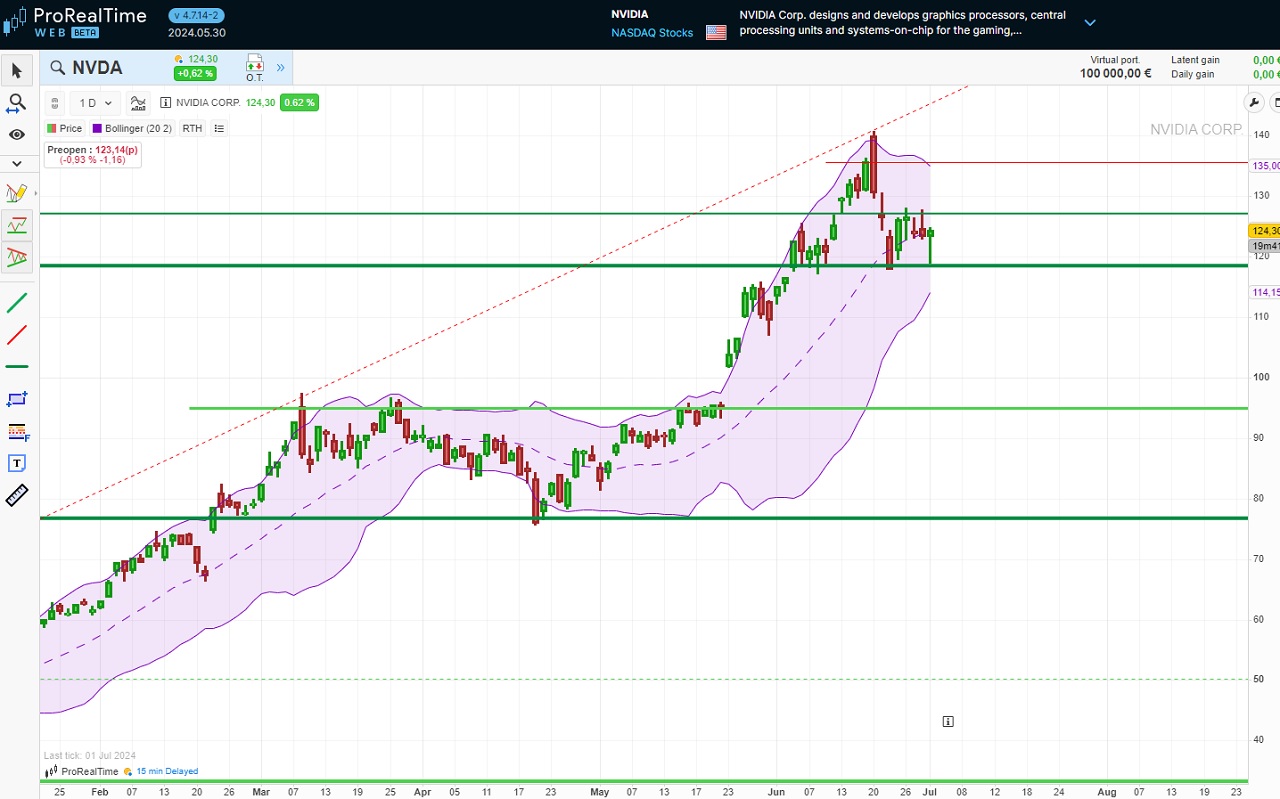The height and width of the screenshot is (799, 1280).
Task: Click the 135,00 price label on axis
Action: pos(1265,166)
